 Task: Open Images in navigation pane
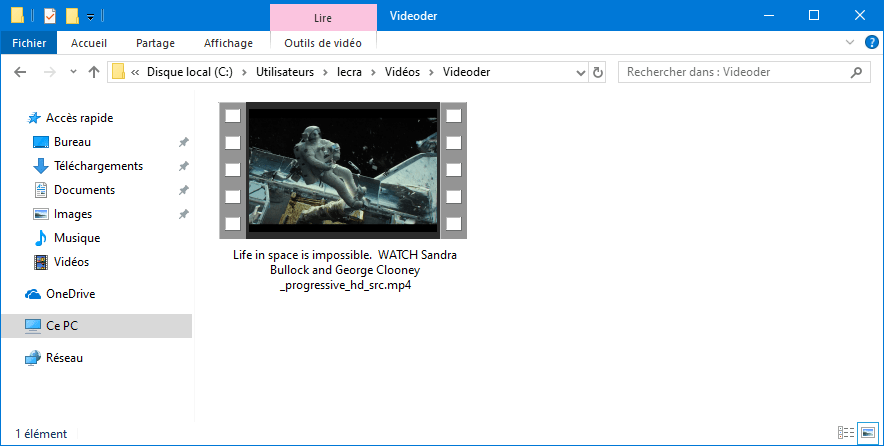pyautogui.click(x=73, y=214)
